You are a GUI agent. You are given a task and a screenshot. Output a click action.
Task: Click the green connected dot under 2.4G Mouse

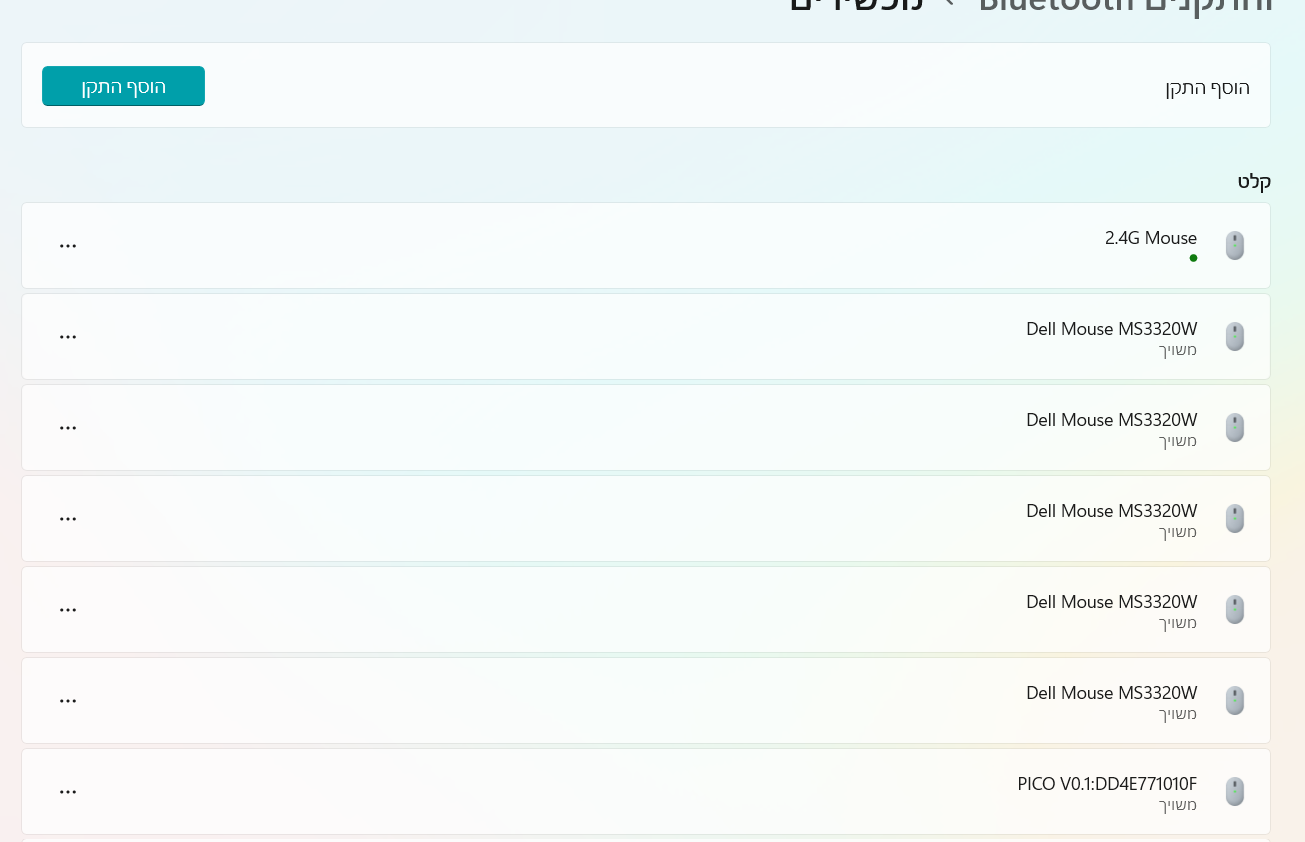point(1193,258)
